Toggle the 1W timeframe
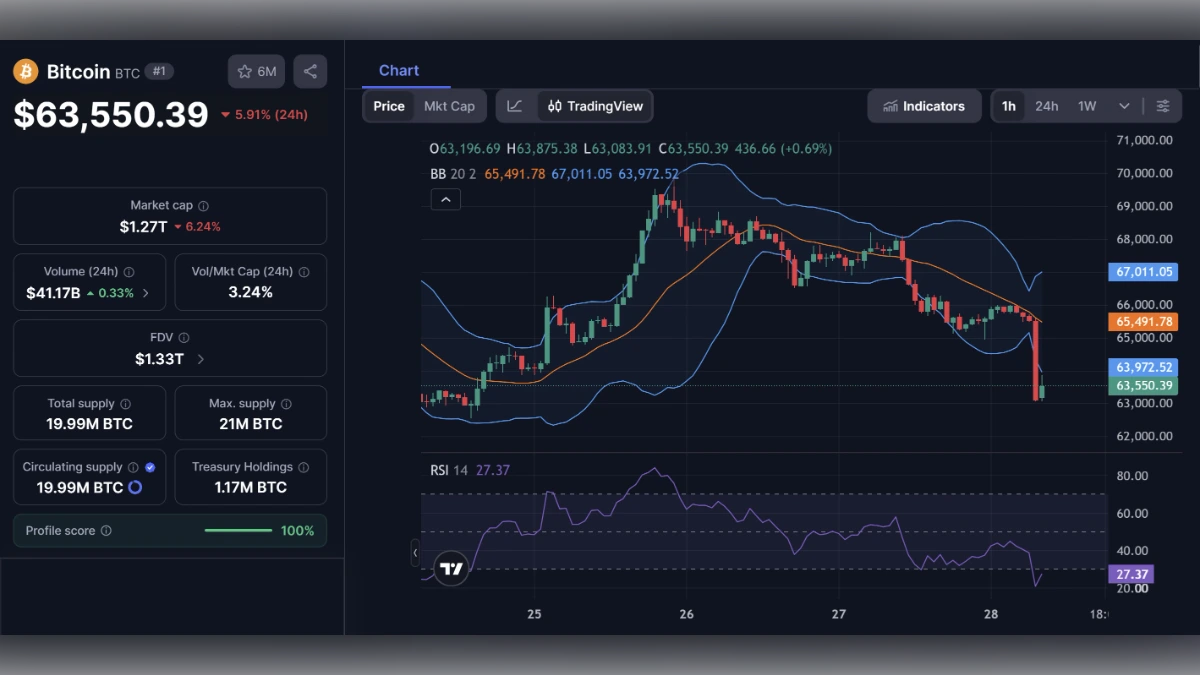This screenshot has width=1200, height=675. tap(1087, 105)
